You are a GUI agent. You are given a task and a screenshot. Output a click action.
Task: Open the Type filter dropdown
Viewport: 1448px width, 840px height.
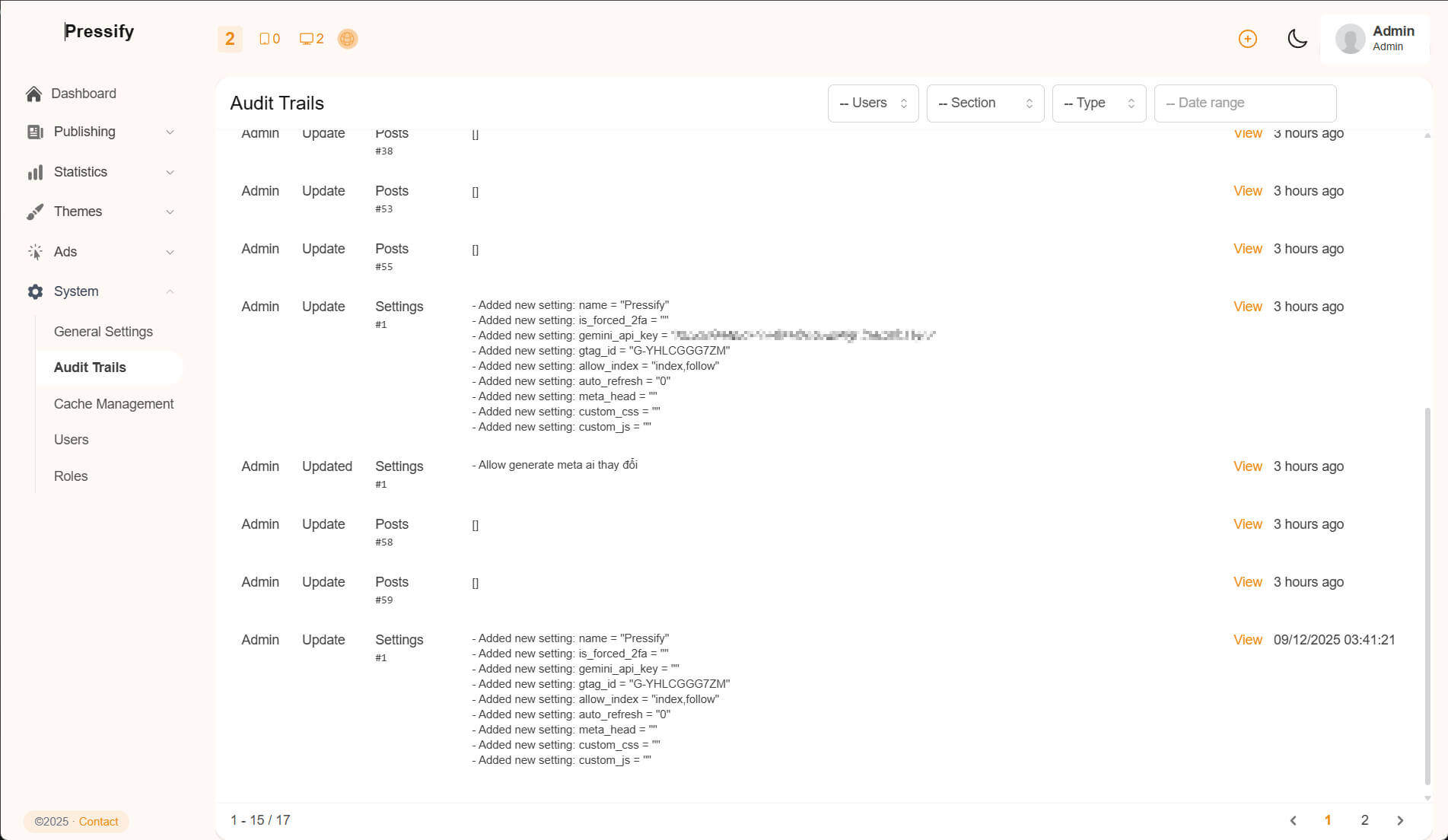(1098, 103)
